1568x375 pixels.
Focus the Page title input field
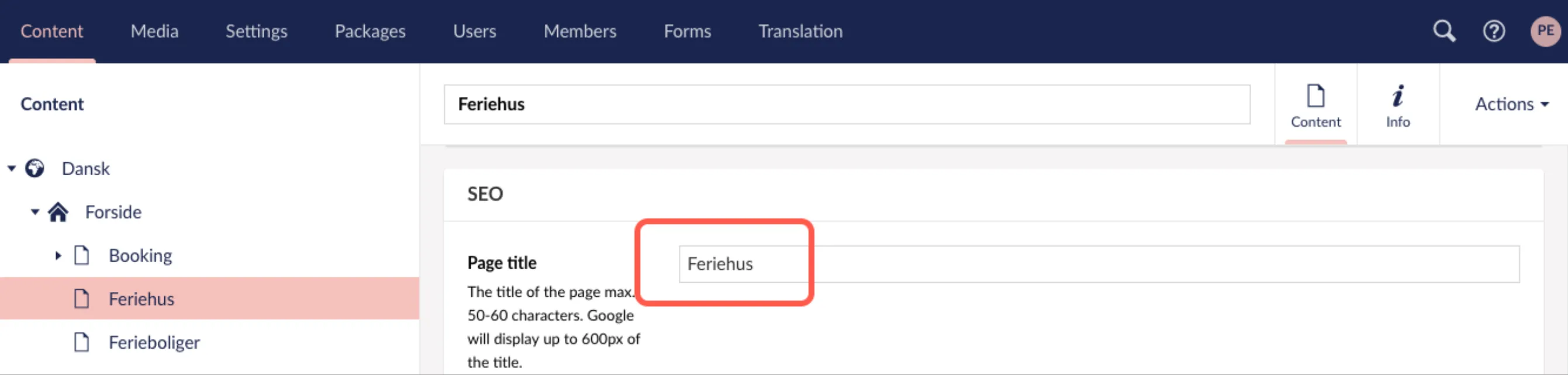pyautogui.click(x=1099, y=264)
